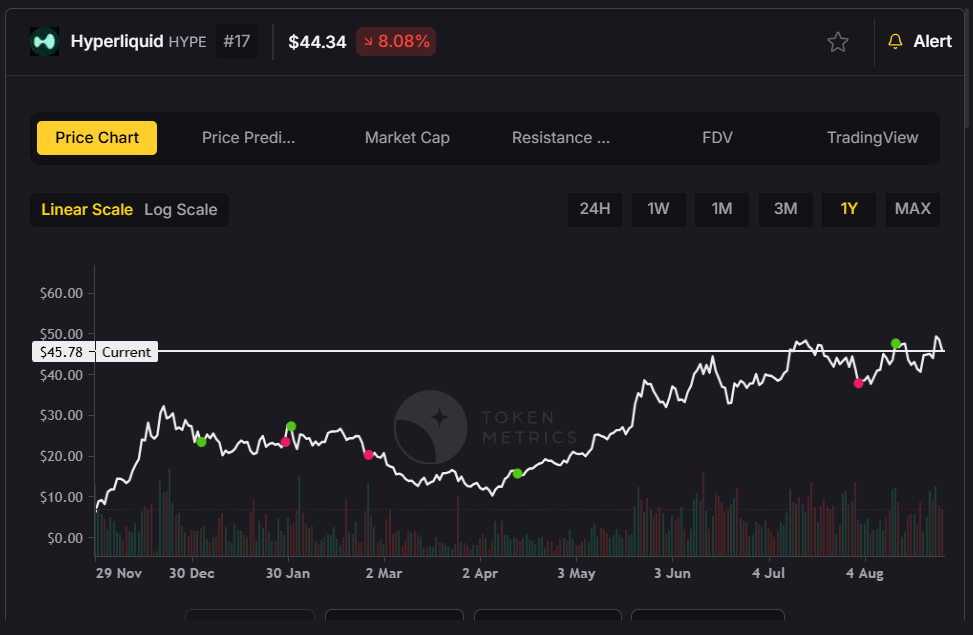Switch chart to Log Scale

point(181,210)
